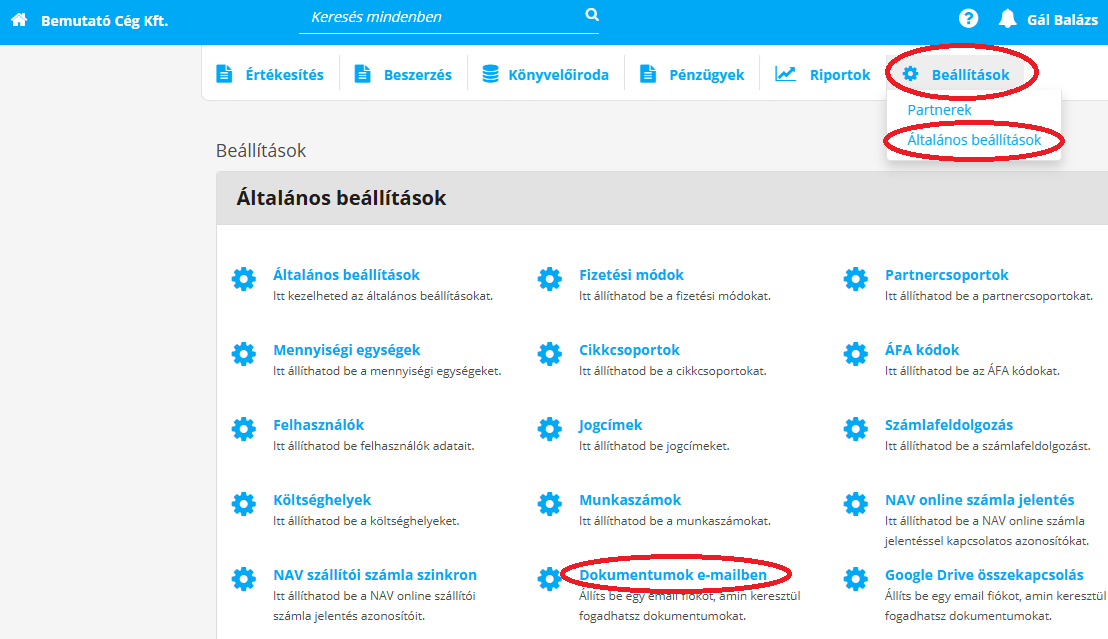The image size is (1108, 639).
Task: Open the Mennyiségi egységek link
Action: [x=346, y=350]
